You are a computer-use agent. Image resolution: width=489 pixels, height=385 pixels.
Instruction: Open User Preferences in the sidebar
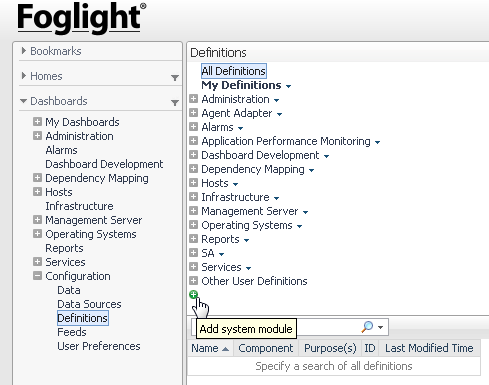[99, 346]
